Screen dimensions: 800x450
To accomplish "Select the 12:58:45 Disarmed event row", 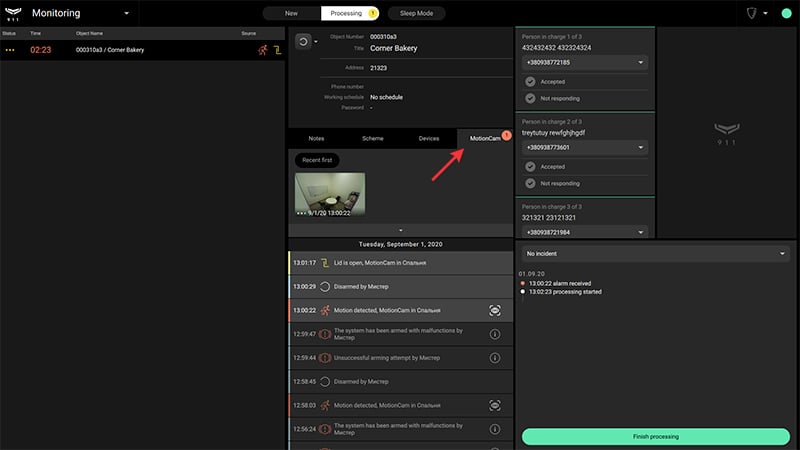I will [401, 382].
